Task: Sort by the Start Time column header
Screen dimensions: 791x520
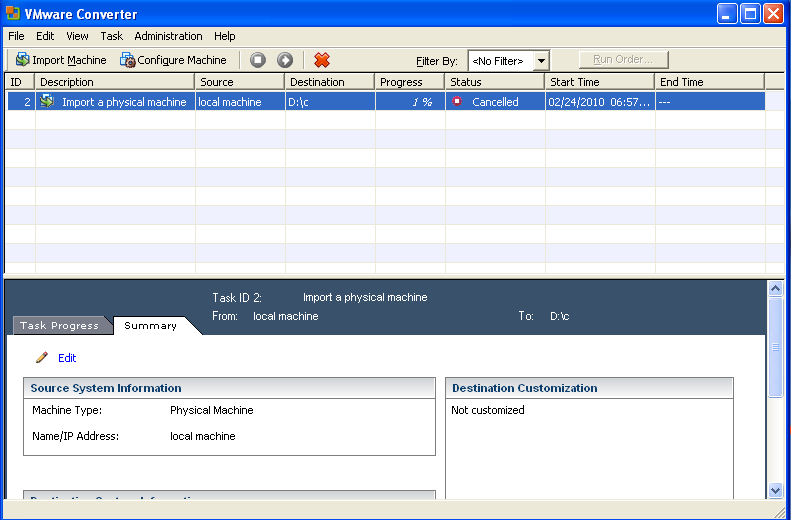Action: 600,82
